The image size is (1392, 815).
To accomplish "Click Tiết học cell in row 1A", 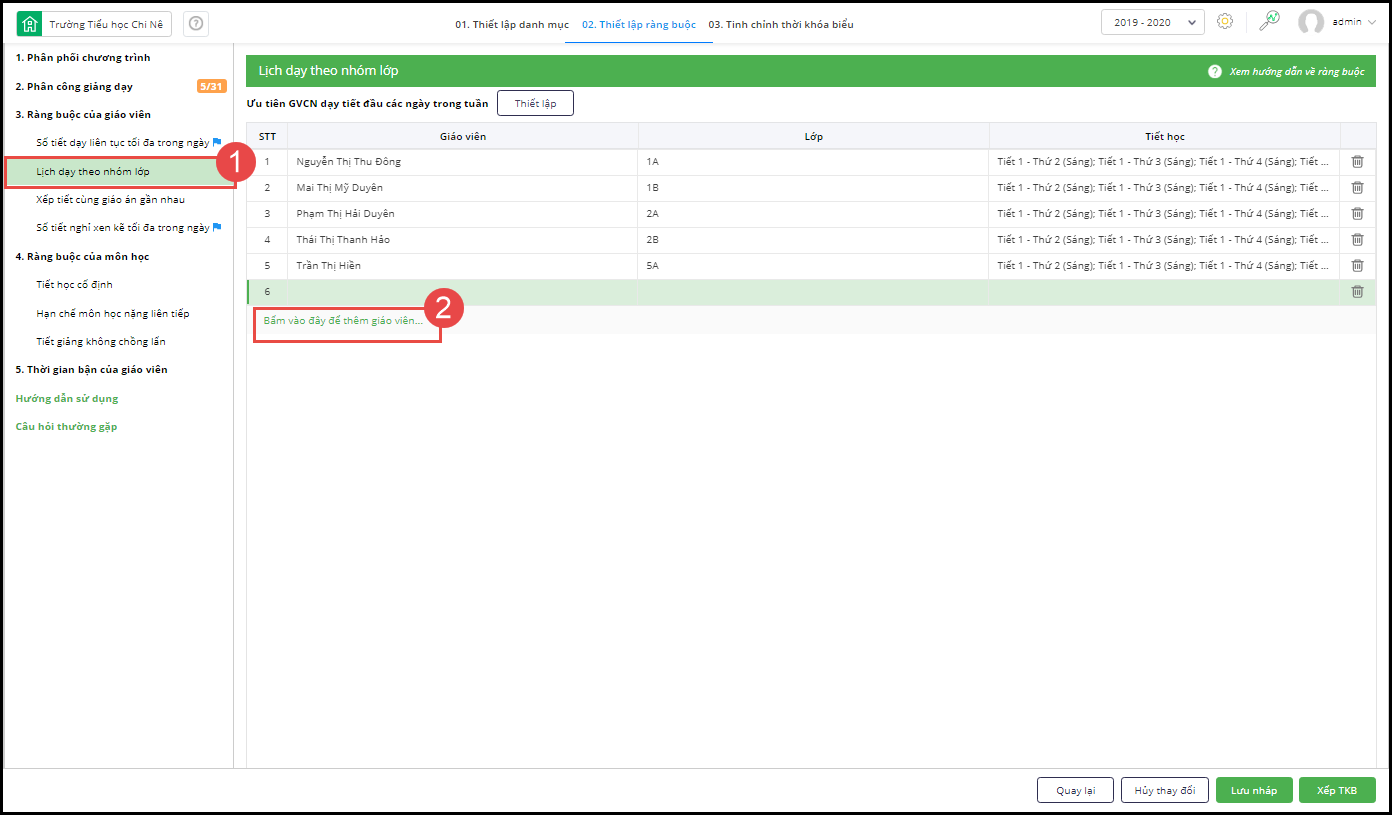I will [1164, 161].
